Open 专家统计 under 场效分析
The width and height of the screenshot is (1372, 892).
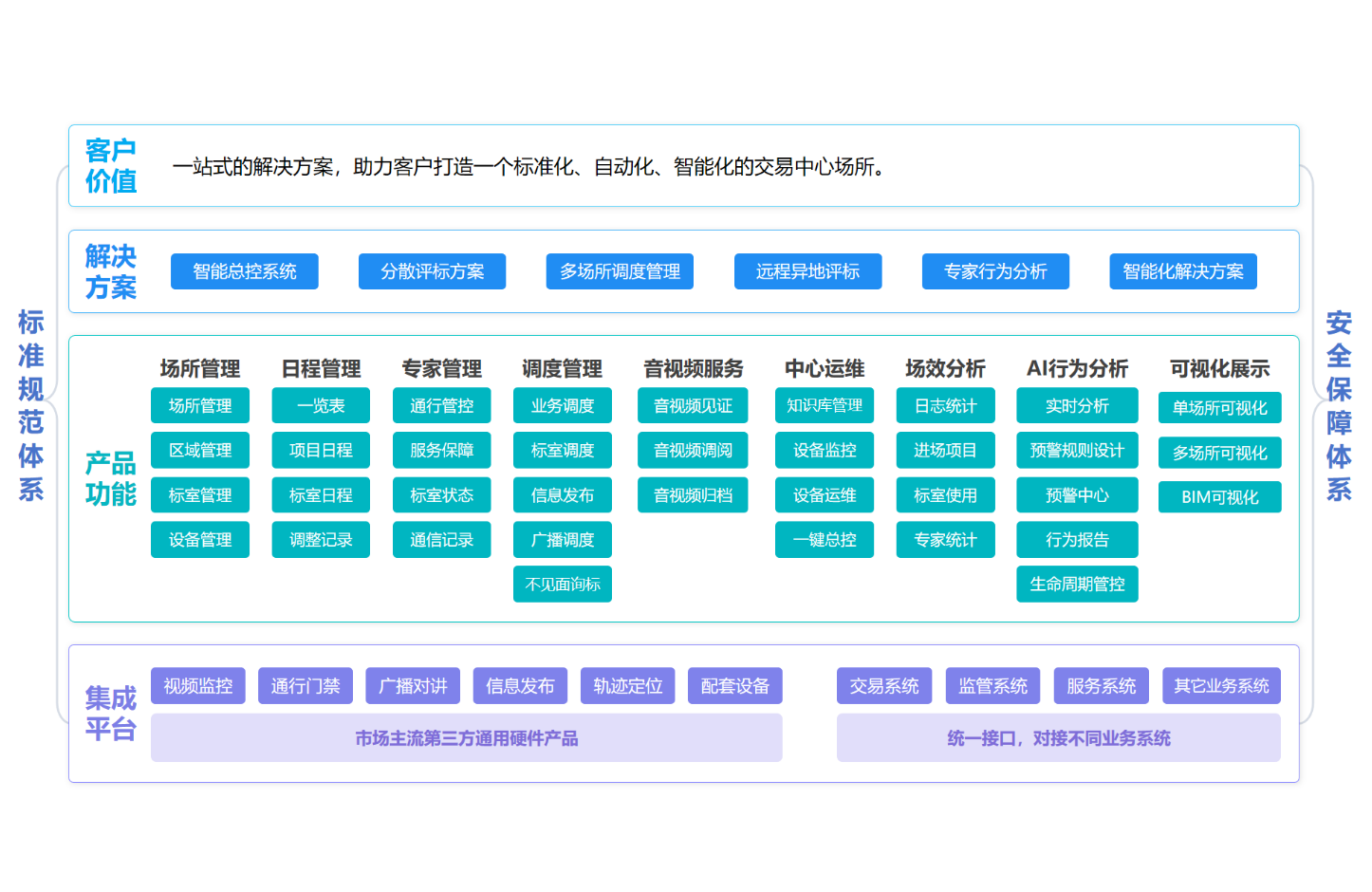[945, 539]
